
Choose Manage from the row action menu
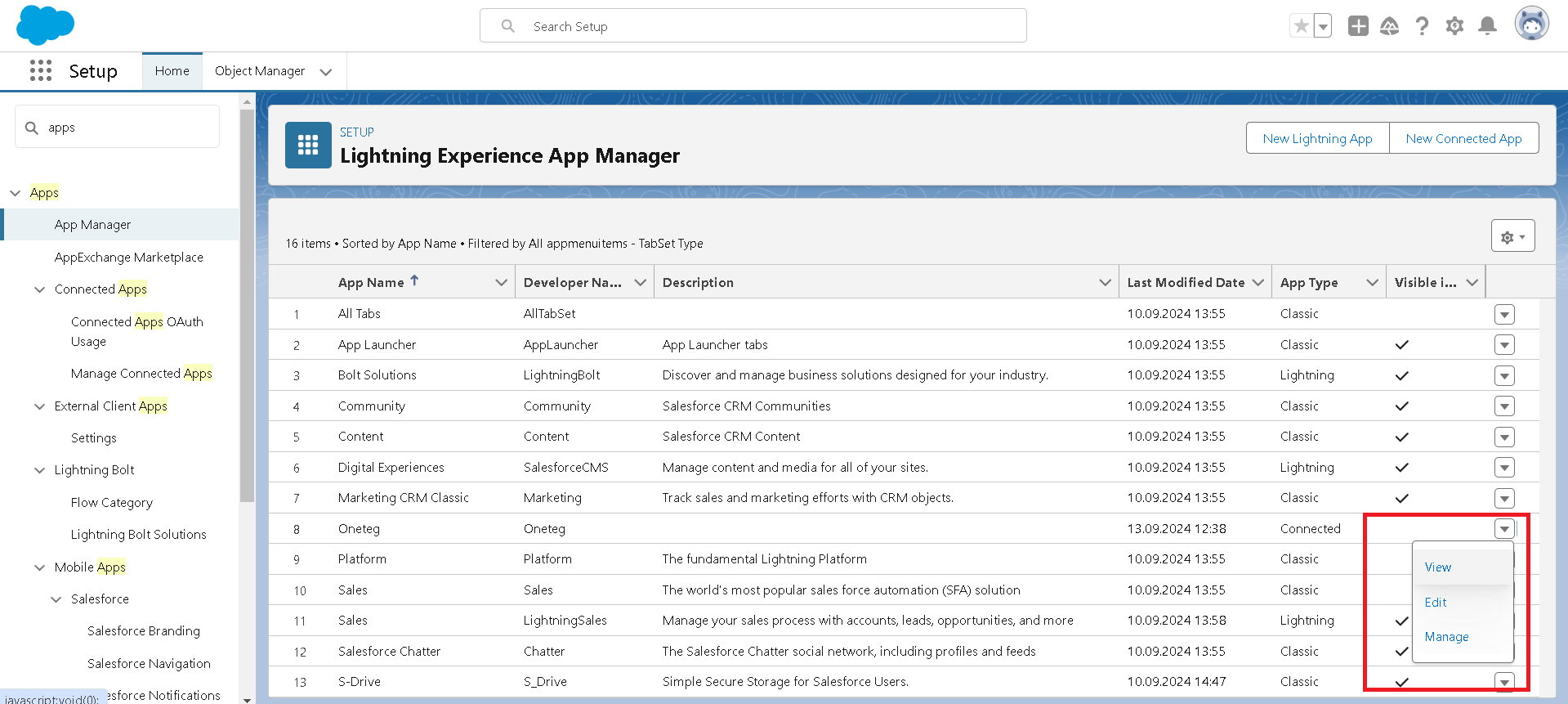(x=1446, y=637)
